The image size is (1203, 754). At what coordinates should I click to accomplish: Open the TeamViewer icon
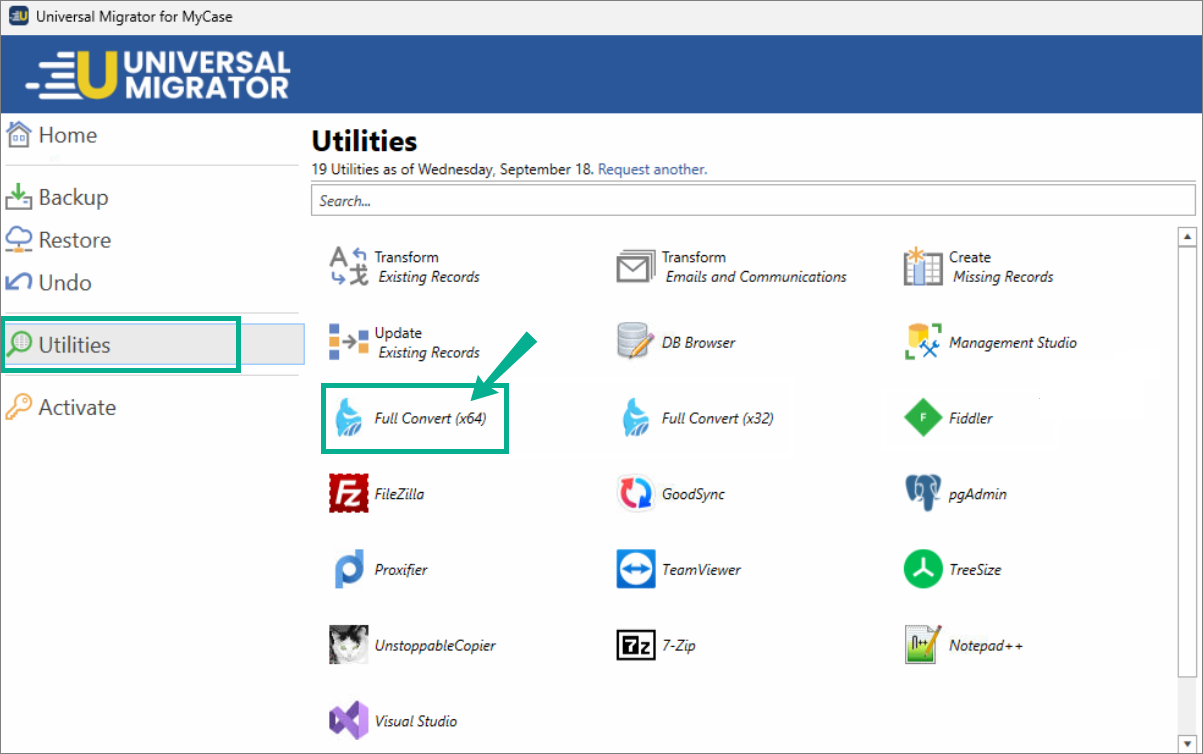tap(635, 570)
